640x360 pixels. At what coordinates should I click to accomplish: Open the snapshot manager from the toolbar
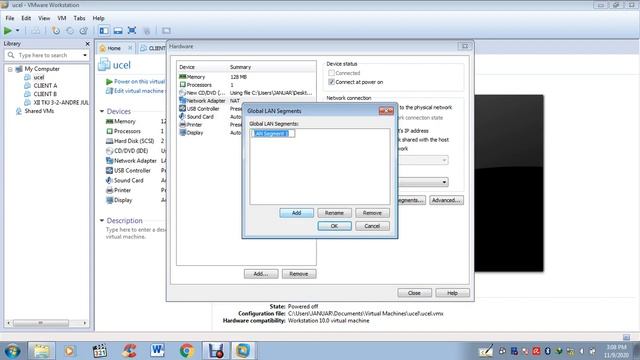point(84,31)
